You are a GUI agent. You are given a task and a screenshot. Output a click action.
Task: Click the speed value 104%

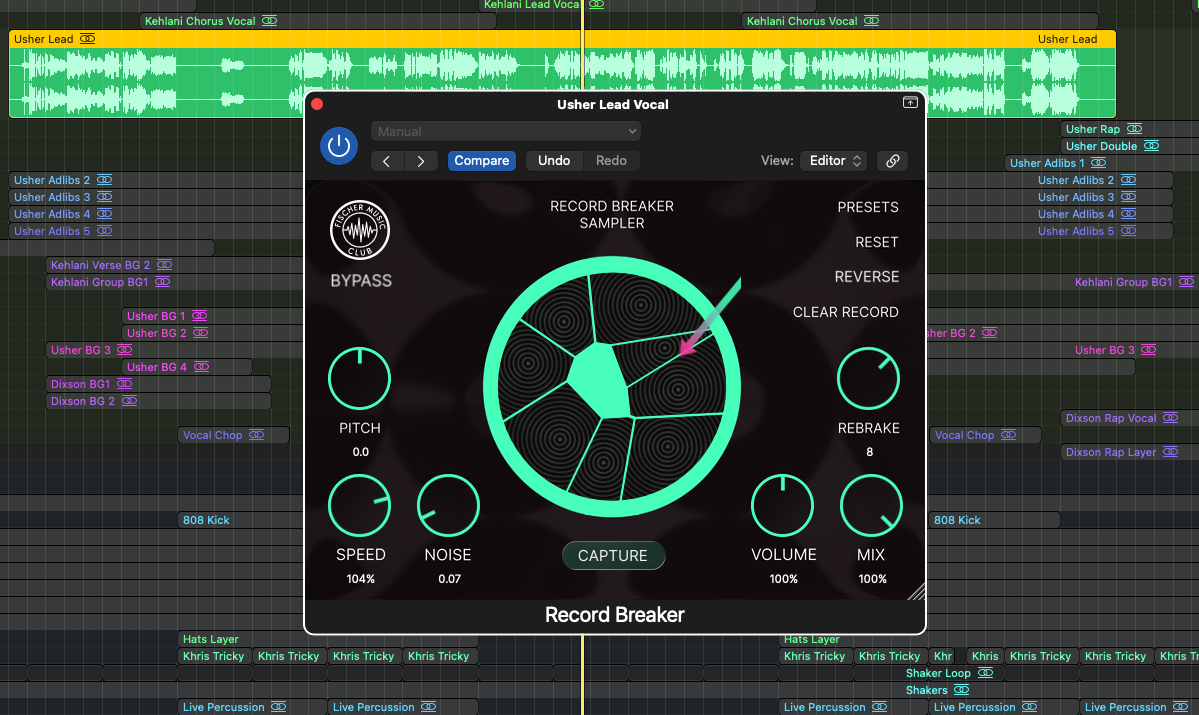pyautogui.click(x=360, y=579)
